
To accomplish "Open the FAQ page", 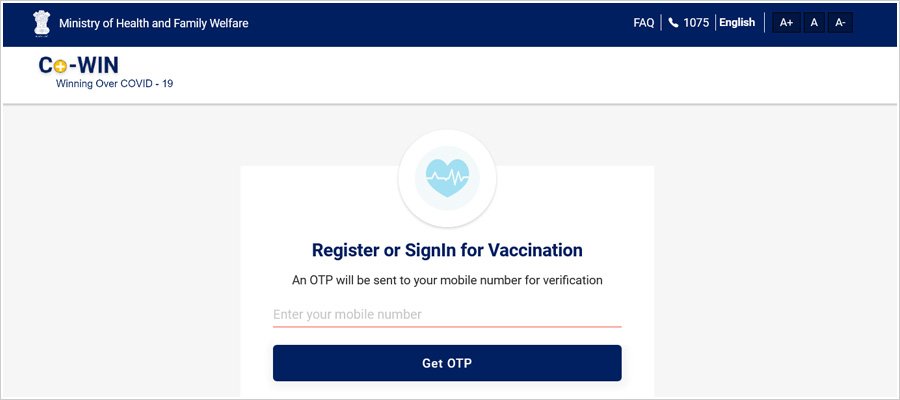I will click(x=643, y=23).
